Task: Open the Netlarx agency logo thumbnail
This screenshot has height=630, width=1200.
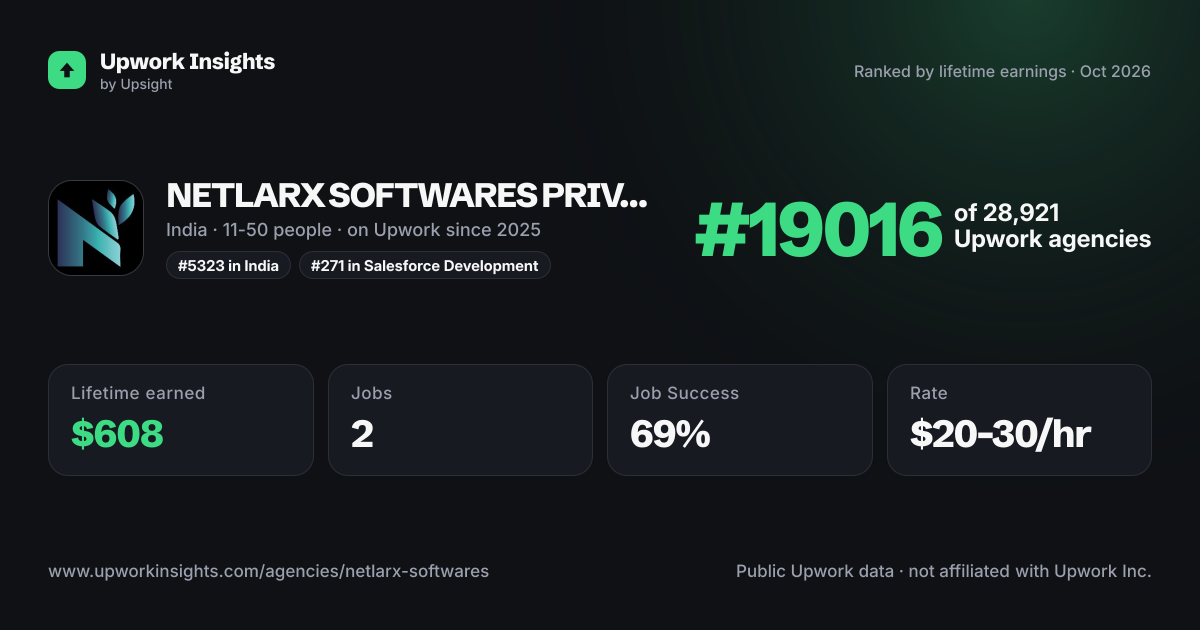Action: coord(96,228)
